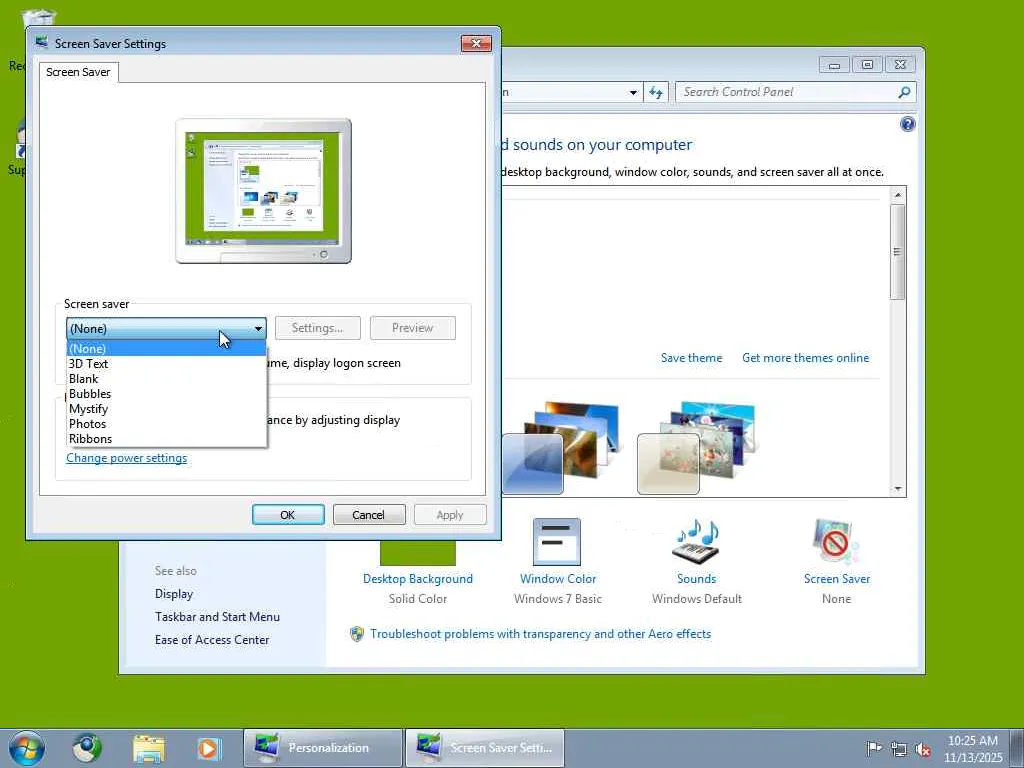Click the theme list scroll down arrow

pyautogui.click(x=898, y=488)
